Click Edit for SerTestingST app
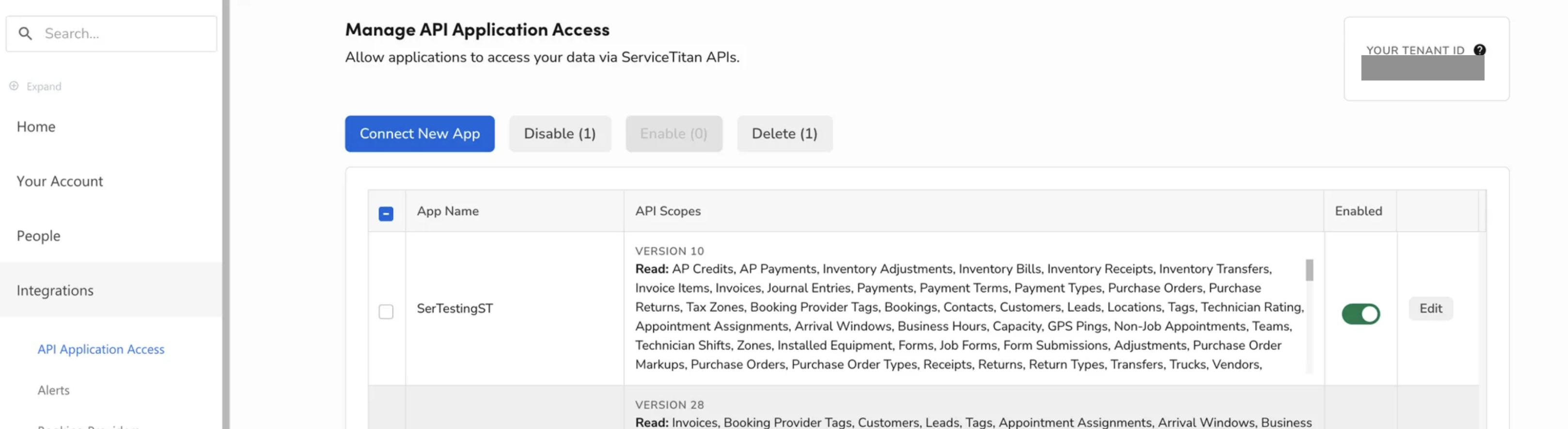The image size is (1568, 429). (x=1430, y=308)
